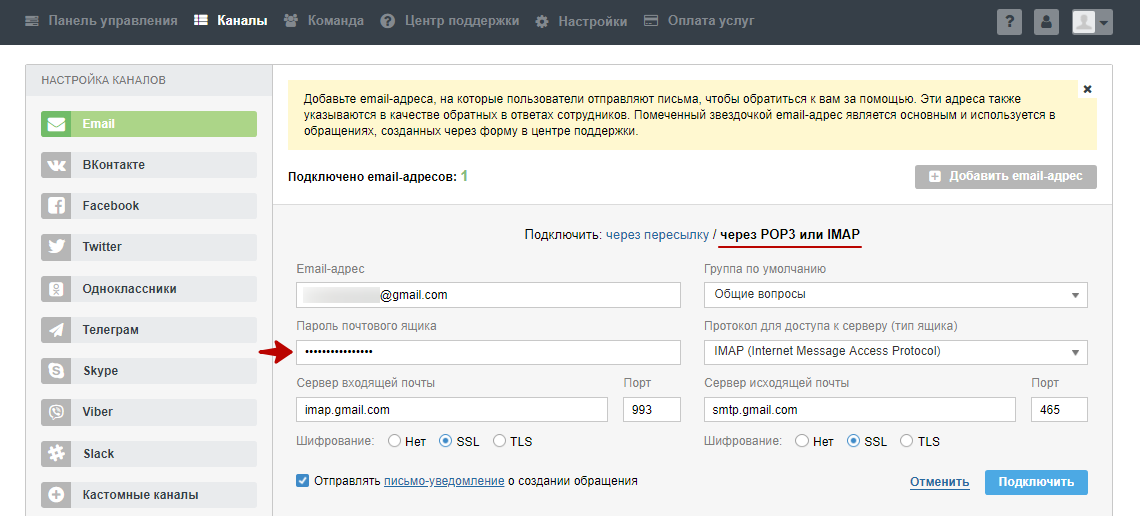1140x516 pixels.
Task: Click the incoming mail port field
Action: pos(651,410)
